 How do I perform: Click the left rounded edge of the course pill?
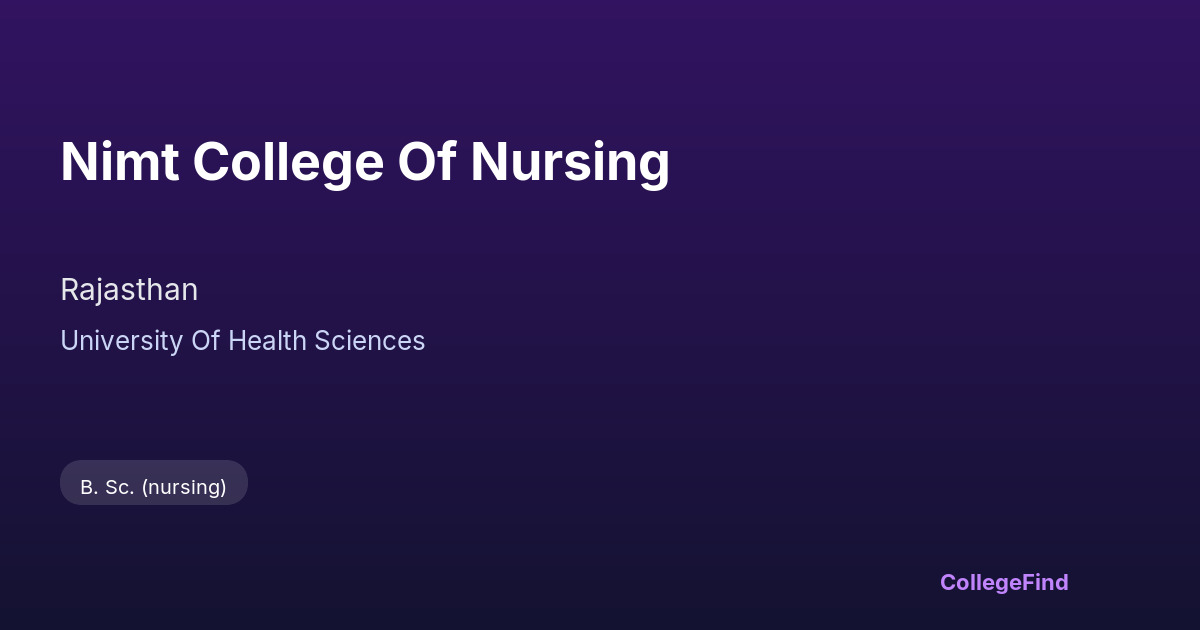click(x=66, y=483)
